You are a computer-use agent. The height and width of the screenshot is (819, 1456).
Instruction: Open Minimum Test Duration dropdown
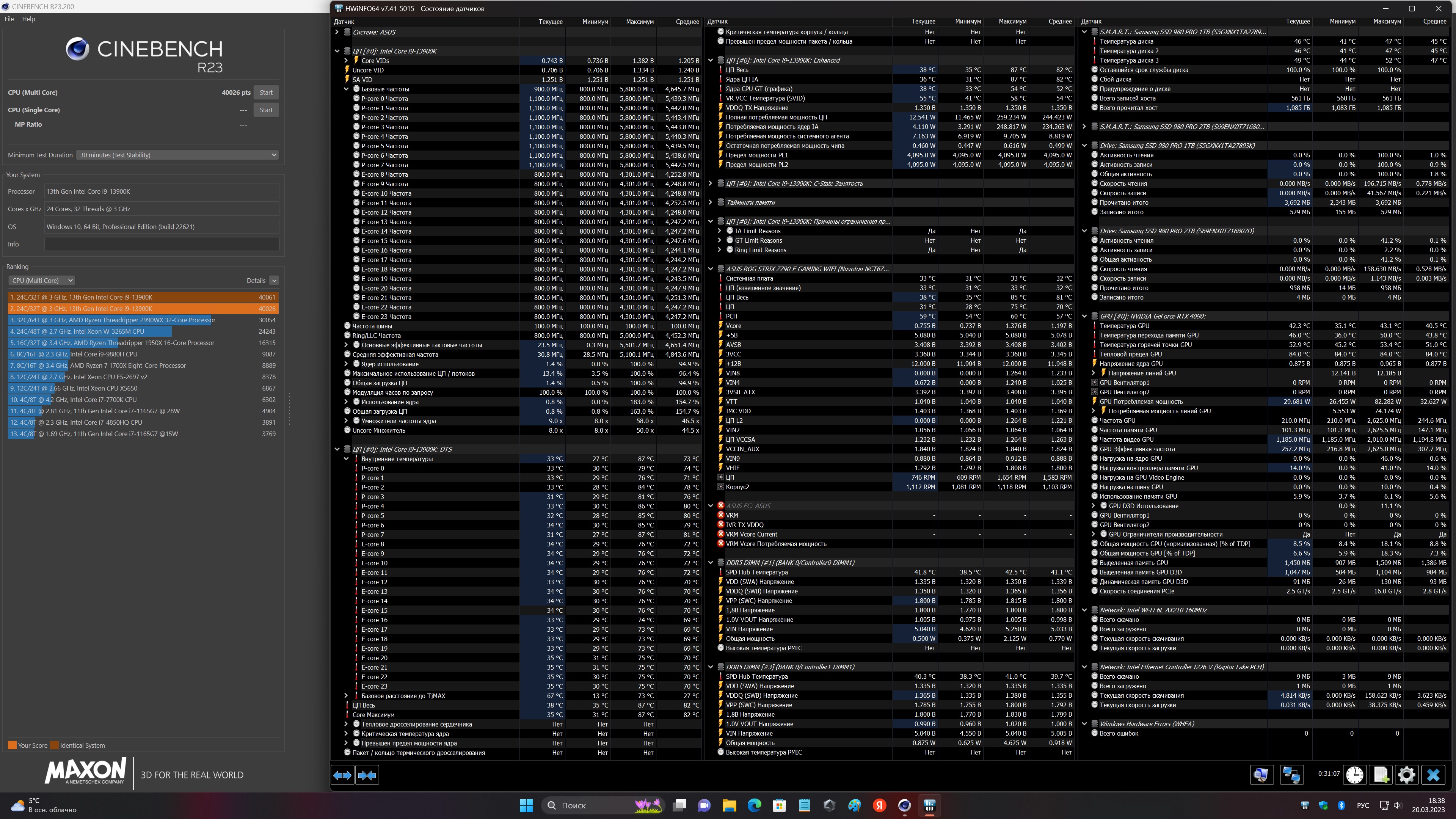click(x=177, y=155)
